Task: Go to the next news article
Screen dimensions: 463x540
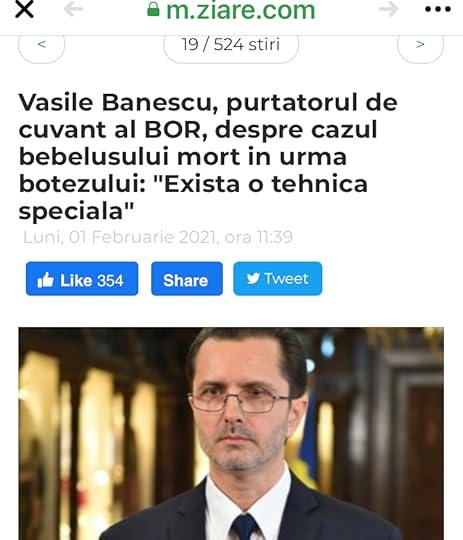Action: click(x=420, y=45)
